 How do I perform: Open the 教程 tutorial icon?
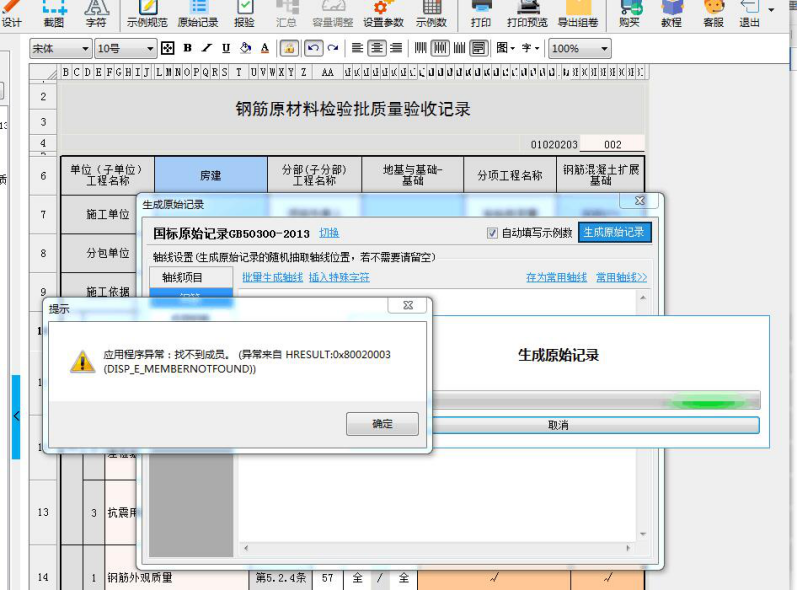(x=671, y=13)
